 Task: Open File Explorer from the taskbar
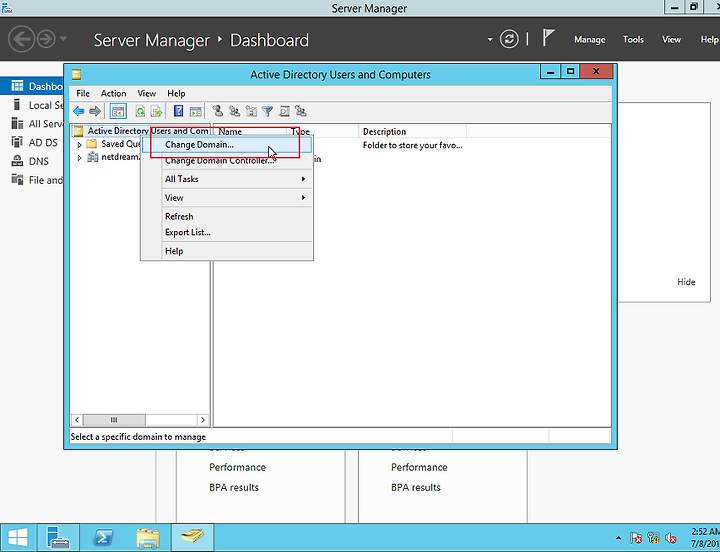coord(148,537)
